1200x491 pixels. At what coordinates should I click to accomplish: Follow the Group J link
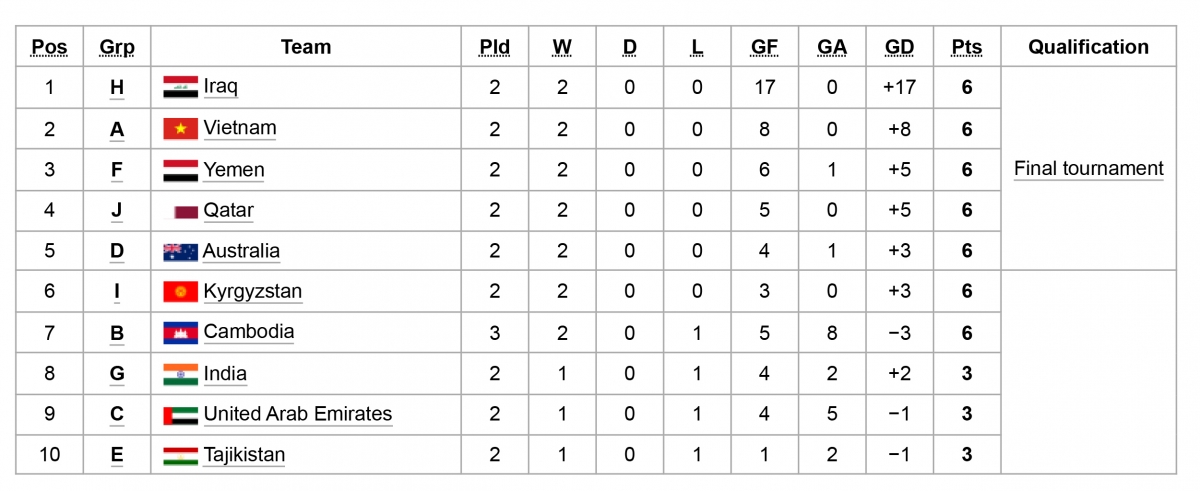tap(117, 211)
